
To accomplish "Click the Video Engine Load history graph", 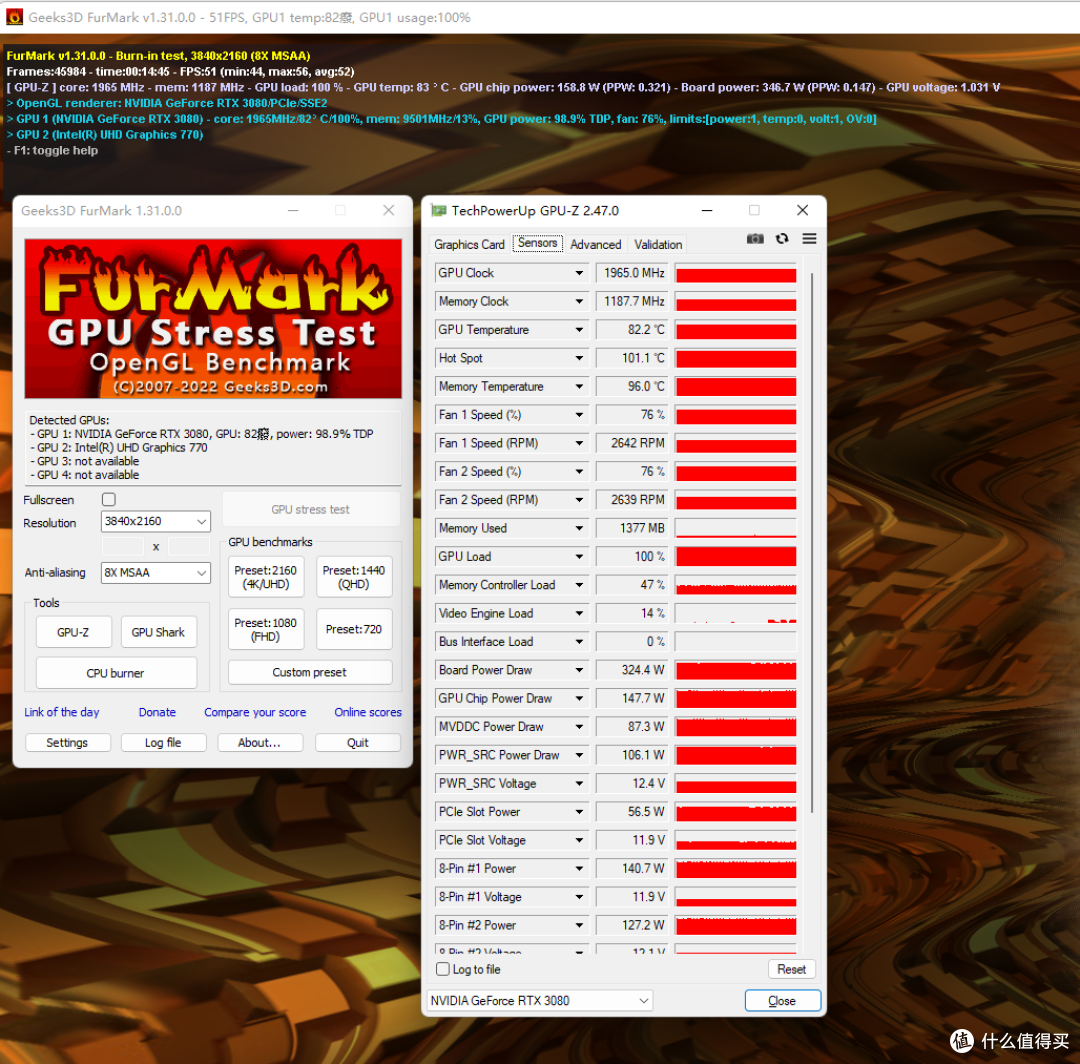I will coord(736,614).
